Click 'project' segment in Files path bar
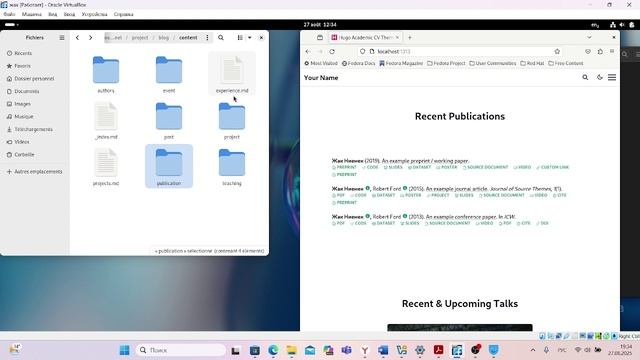The image size is (640, 360). tap(140, 38)
